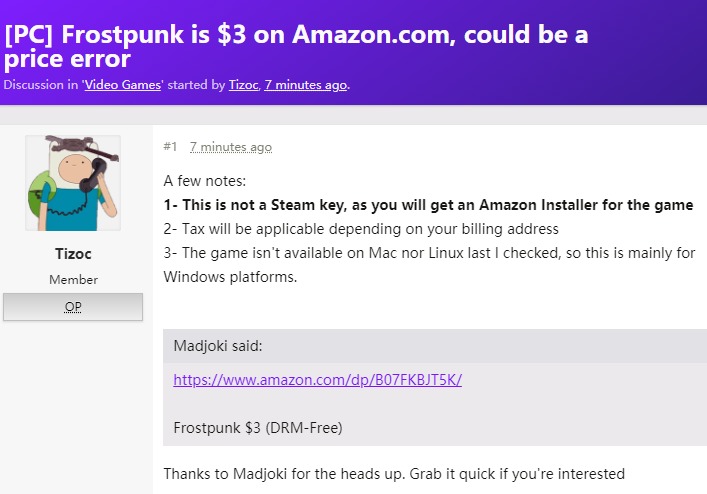Click the note about Mac and Linux availability
Viewport: 707px width, 494px height.
tap(429, 264)
